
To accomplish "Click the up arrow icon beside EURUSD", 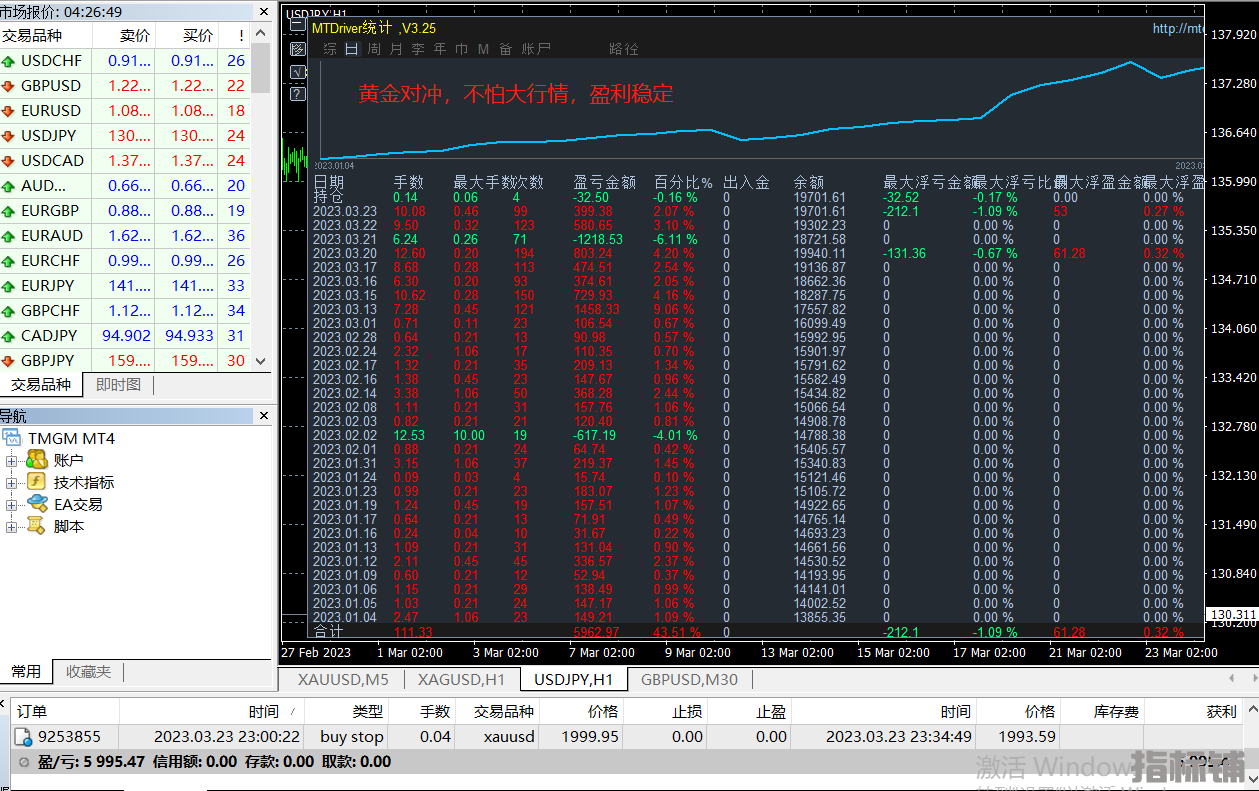I will 9,111.
